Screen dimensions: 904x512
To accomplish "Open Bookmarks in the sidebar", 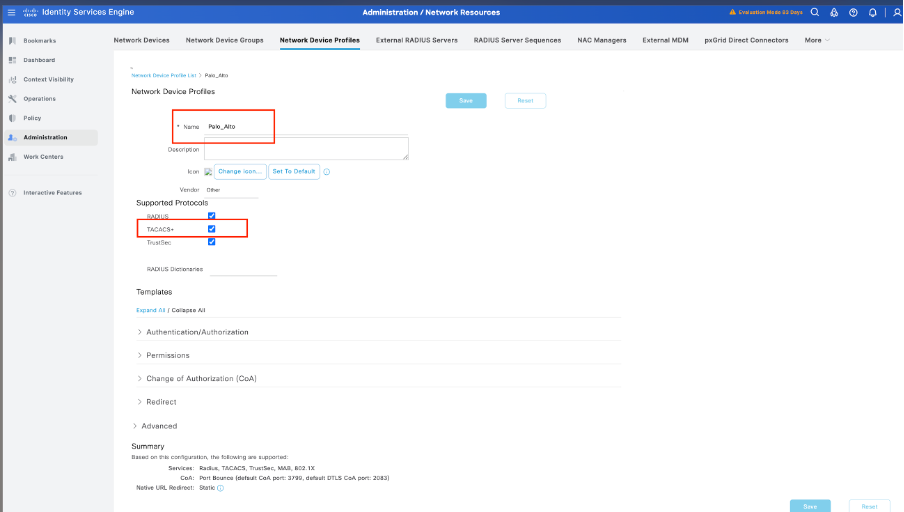I will click(40, 41).
